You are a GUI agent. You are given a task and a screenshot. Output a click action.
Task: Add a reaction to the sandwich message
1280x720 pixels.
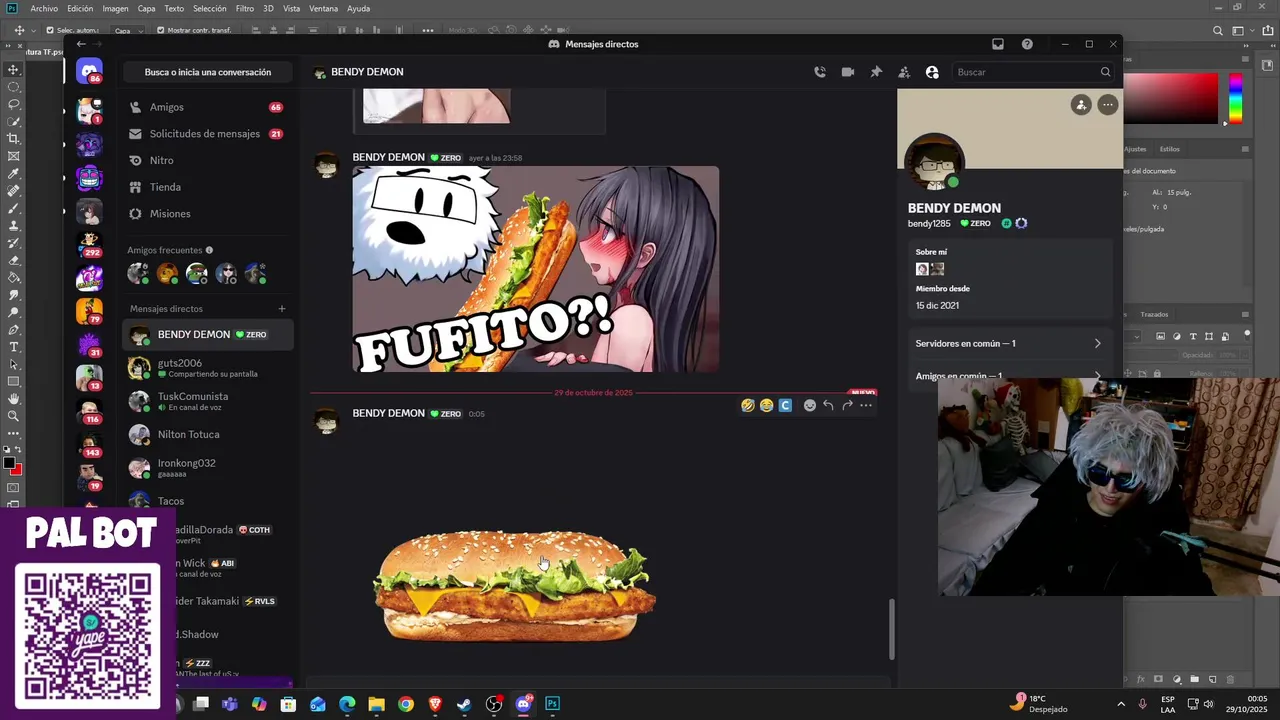[x=810, y=405]
